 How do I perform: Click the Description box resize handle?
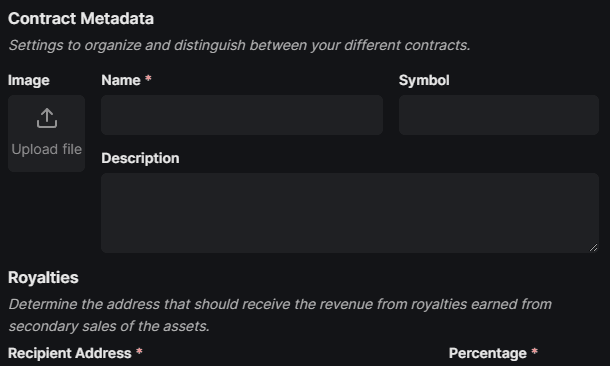(x=593, y=247)
